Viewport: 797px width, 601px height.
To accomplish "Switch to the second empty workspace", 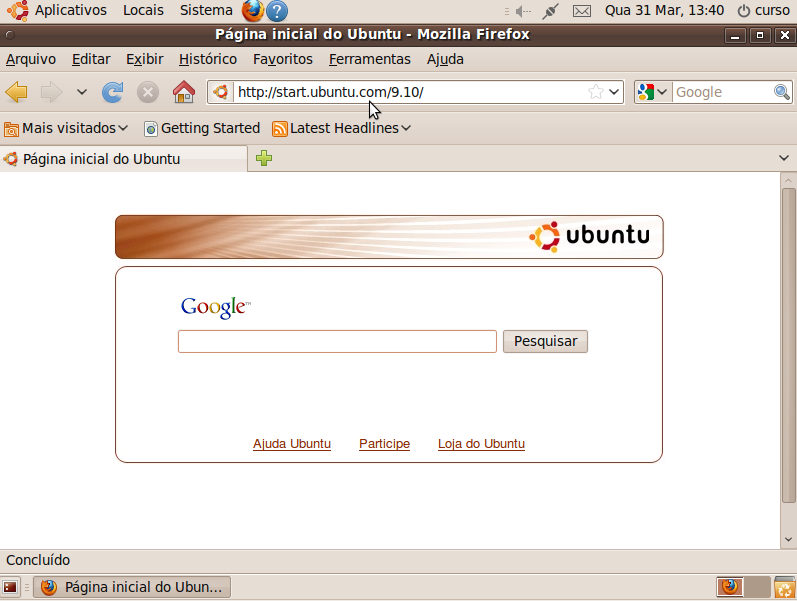I will (x=757, y=587).
